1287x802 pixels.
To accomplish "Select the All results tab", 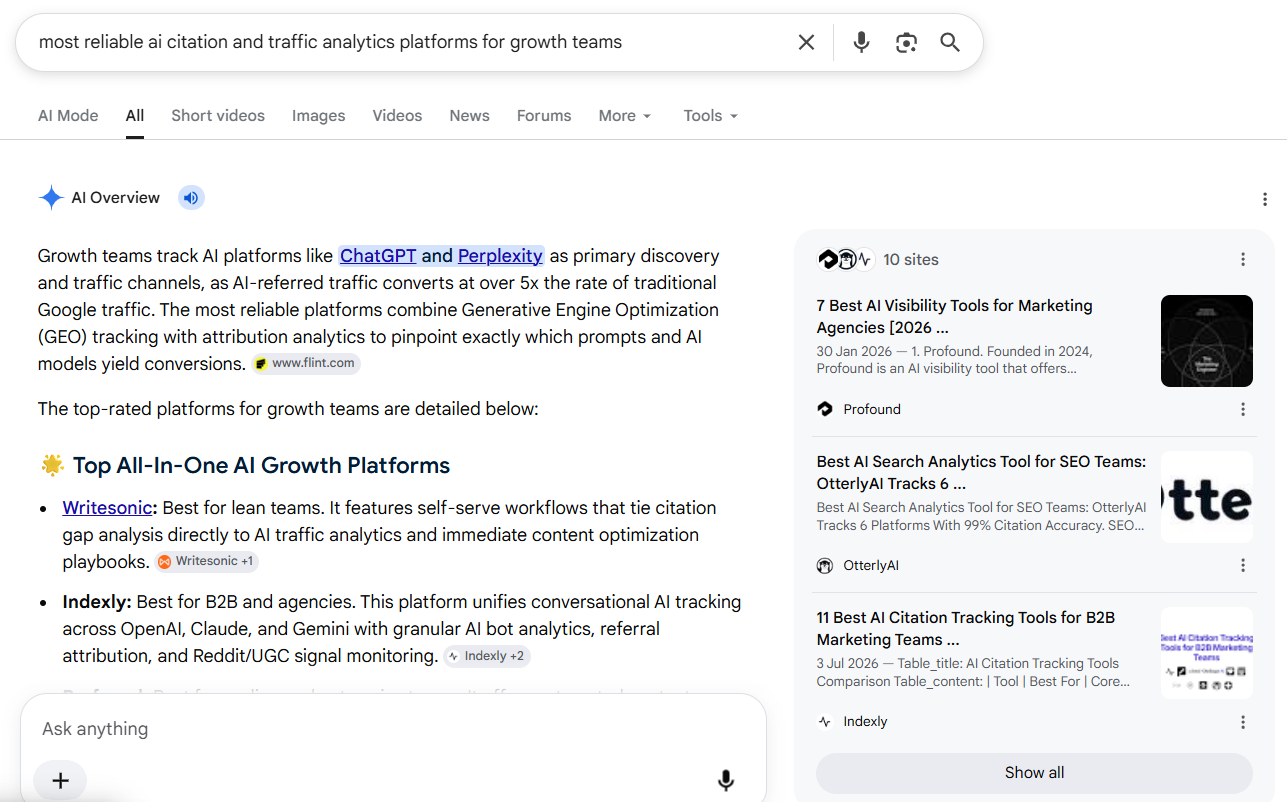I will pos(135,116).
